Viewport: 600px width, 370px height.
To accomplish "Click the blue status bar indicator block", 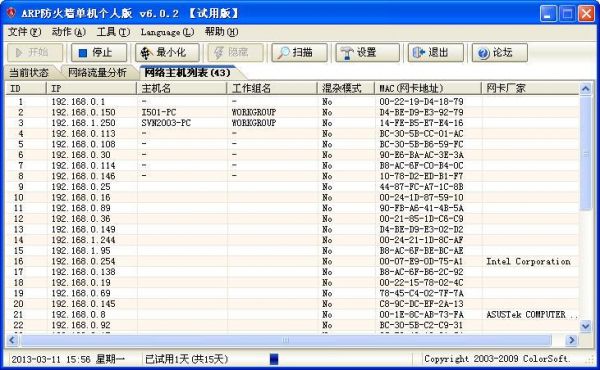I will click(x=274, y=359).
